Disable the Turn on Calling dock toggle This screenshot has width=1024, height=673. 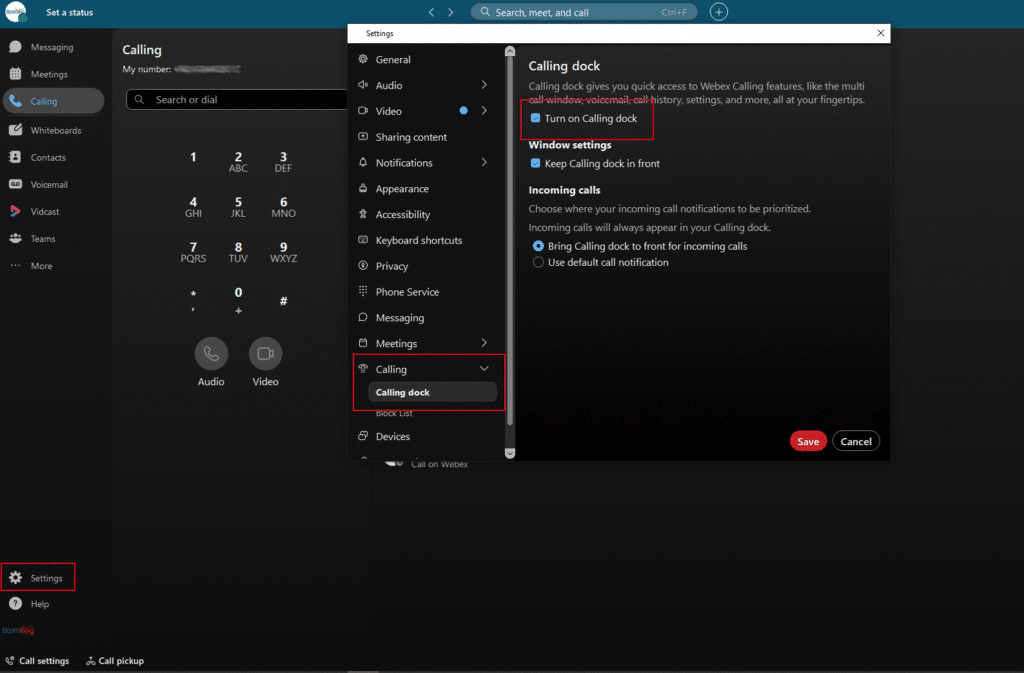[x=537, y=118]
